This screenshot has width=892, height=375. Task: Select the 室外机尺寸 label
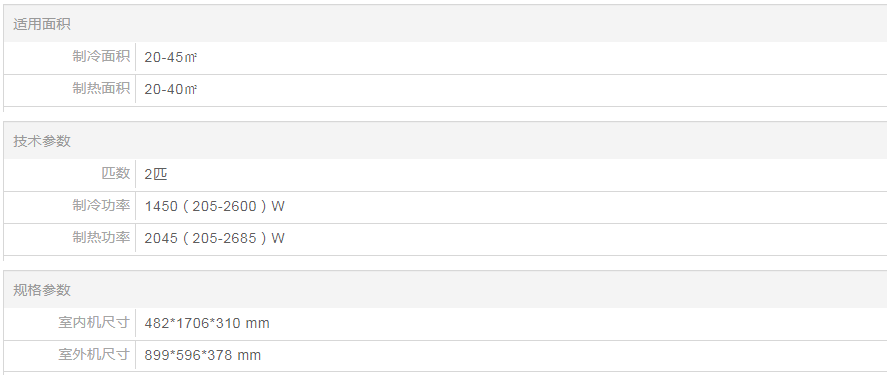[x=94, y=355]
